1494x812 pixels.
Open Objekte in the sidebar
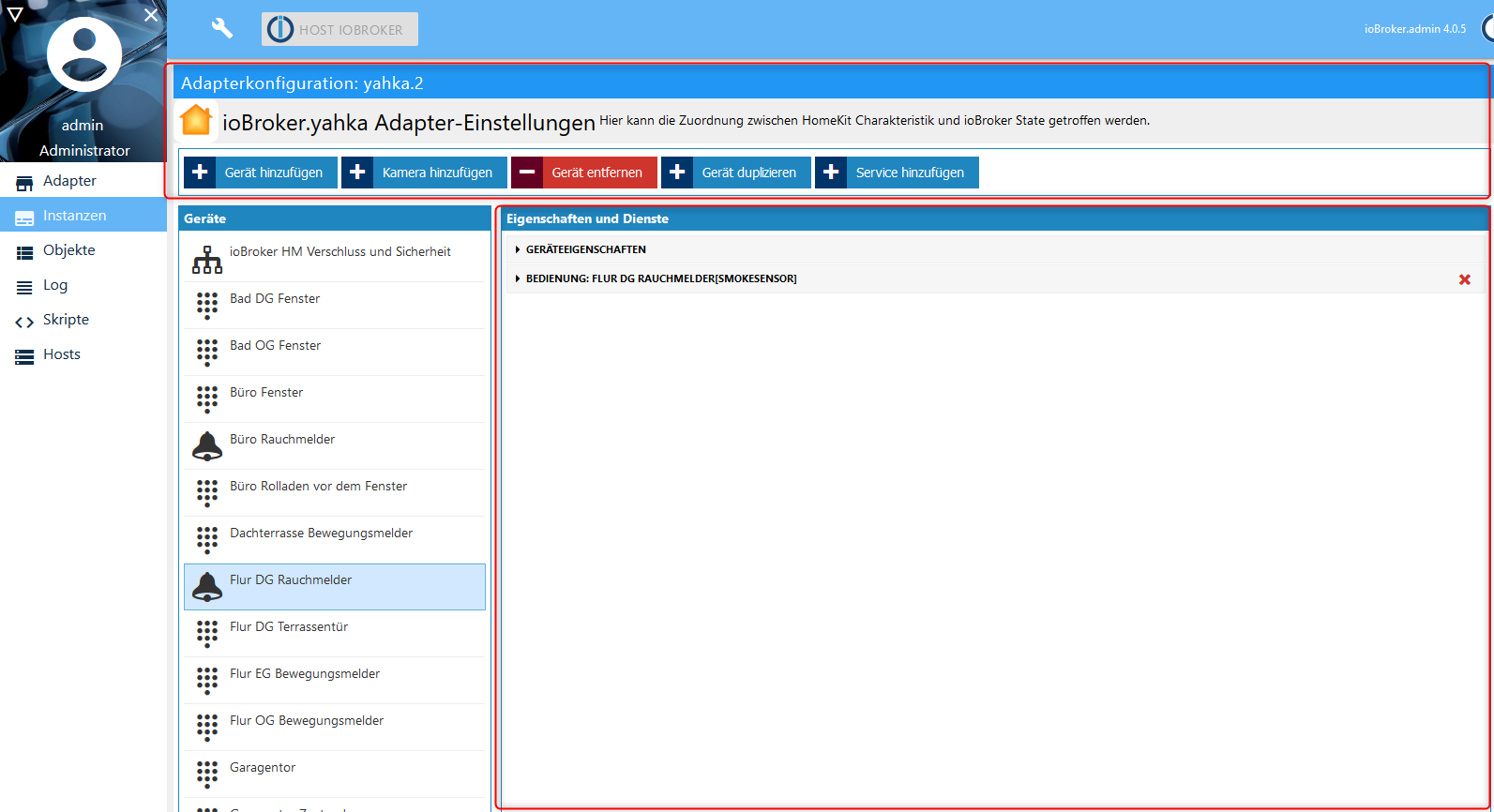coord(83,249)
